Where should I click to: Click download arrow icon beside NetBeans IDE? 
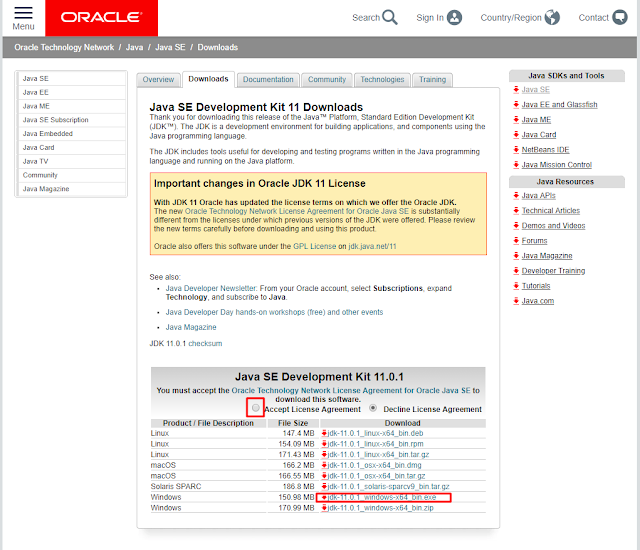516,150
